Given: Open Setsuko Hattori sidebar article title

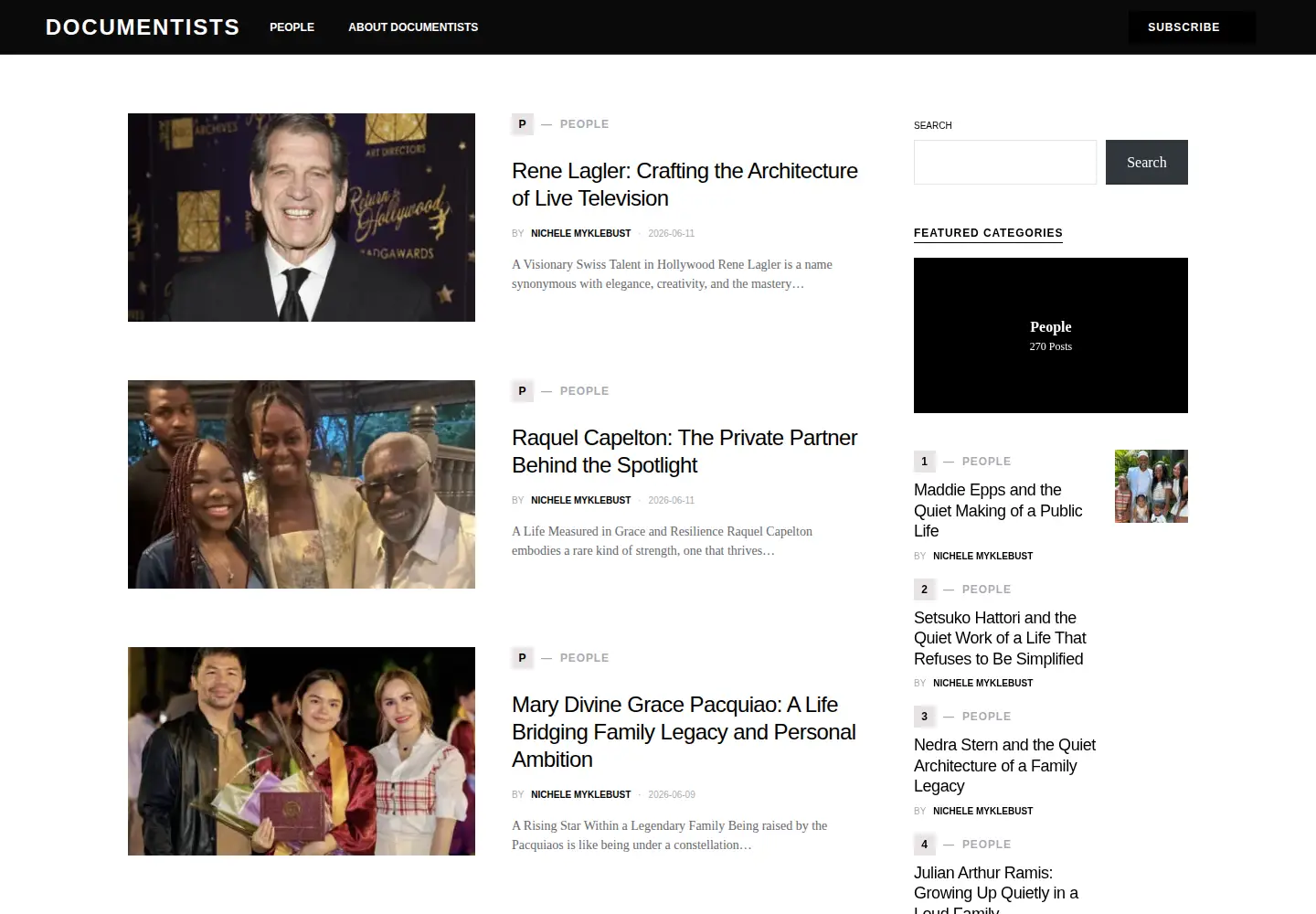Looking at the screenshot, I should 1000,638.
